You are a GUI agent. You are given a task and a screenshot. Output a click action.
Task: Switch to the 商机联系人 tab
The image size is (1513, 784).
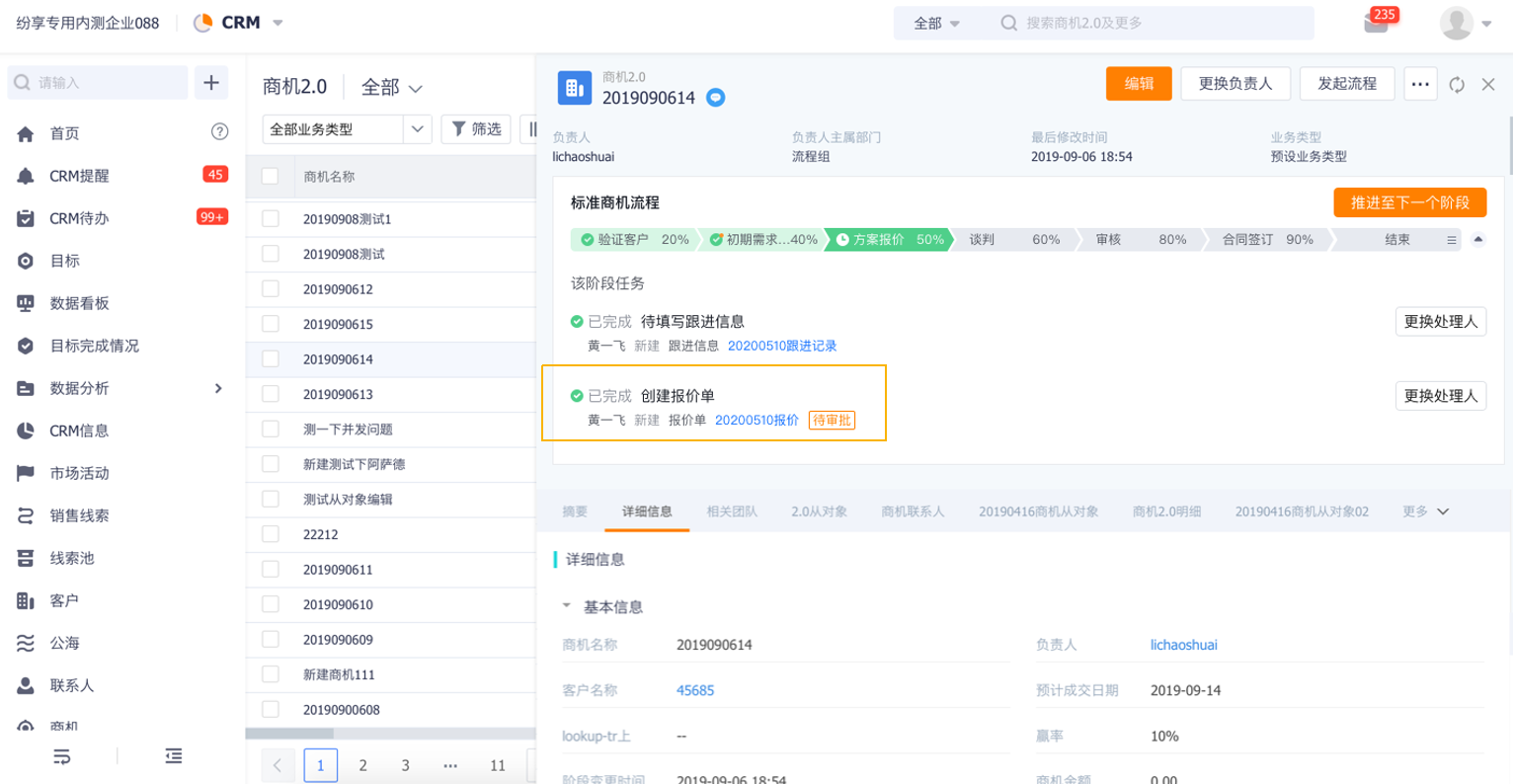913,511
